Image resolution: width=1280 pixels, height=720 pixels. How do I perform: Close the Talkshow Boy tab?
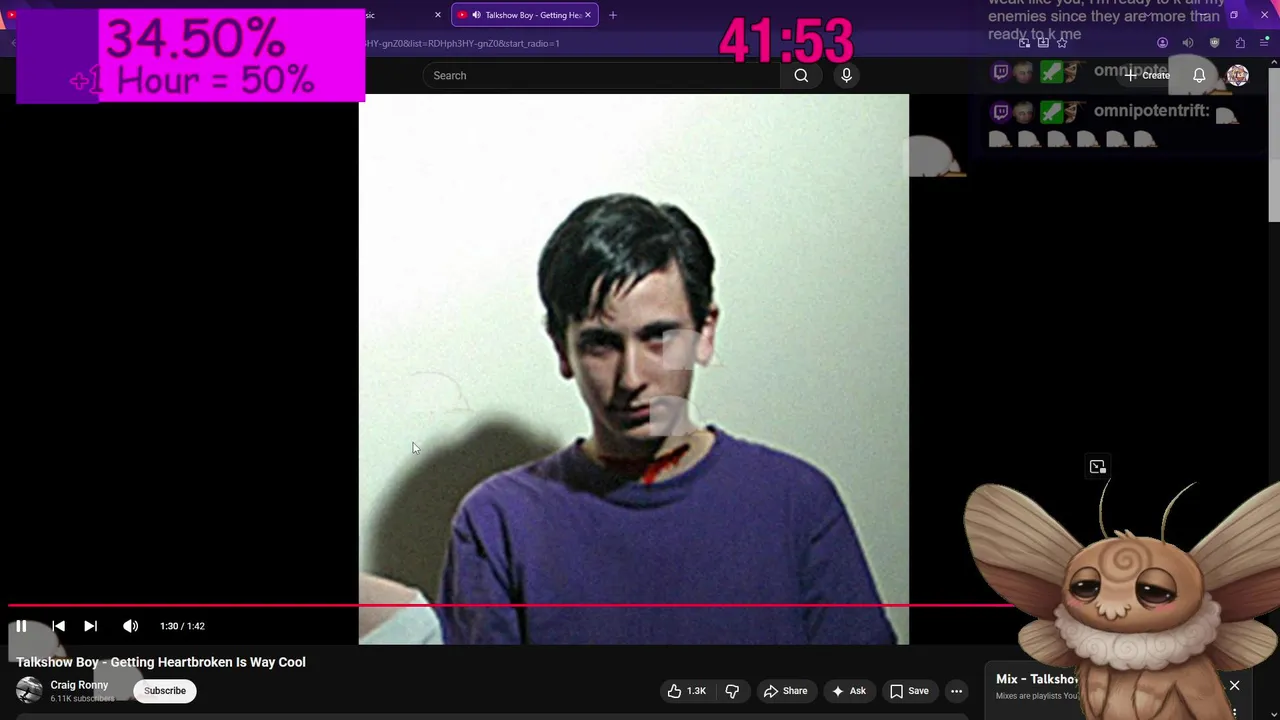pyautogui.click(x=588, y=15)
